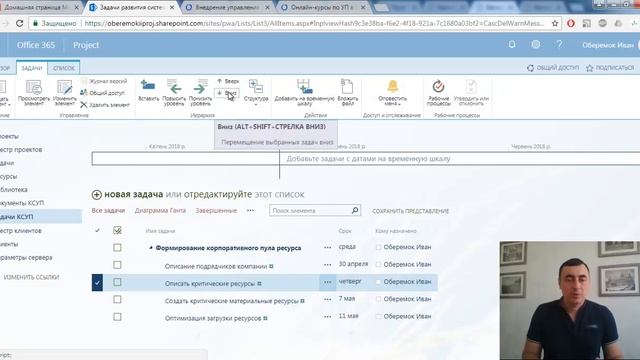Toggle presence checkbox beside Оберемок Иван in среда row
The height and width of the screenshot is (360, 640).
tap(378, 247)
